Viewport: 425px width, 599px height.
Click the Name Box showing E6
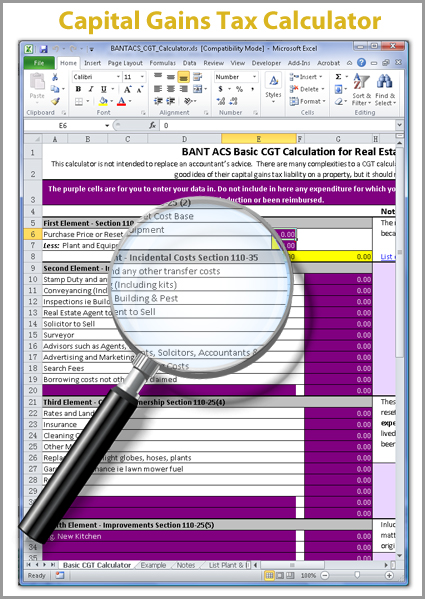[x=64, y=125]
